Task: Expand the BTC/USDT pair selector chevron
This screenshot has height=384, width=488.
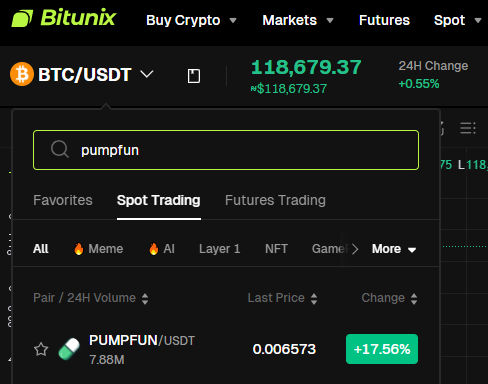Action: point(147,74)
